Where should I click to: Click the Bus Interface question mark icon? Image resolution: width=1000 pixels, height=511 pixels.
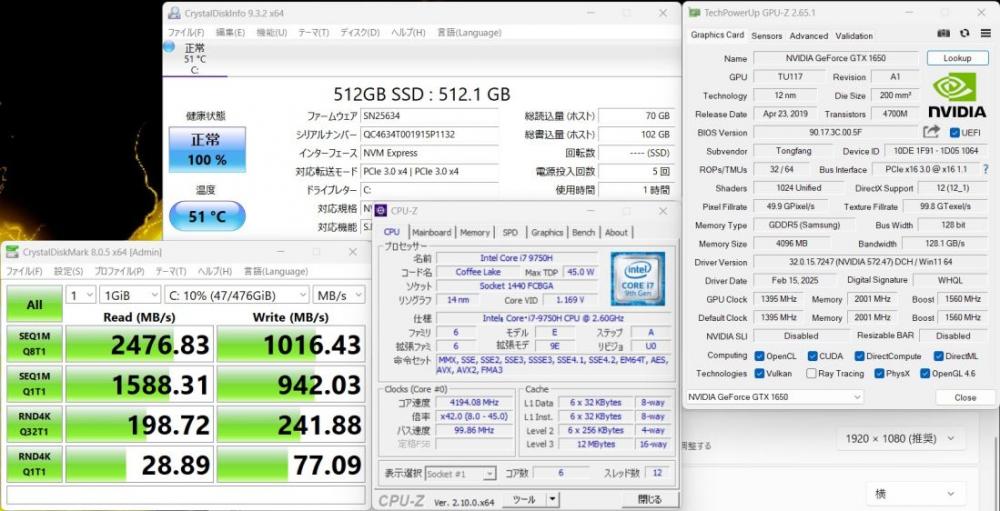pos(987,170)
